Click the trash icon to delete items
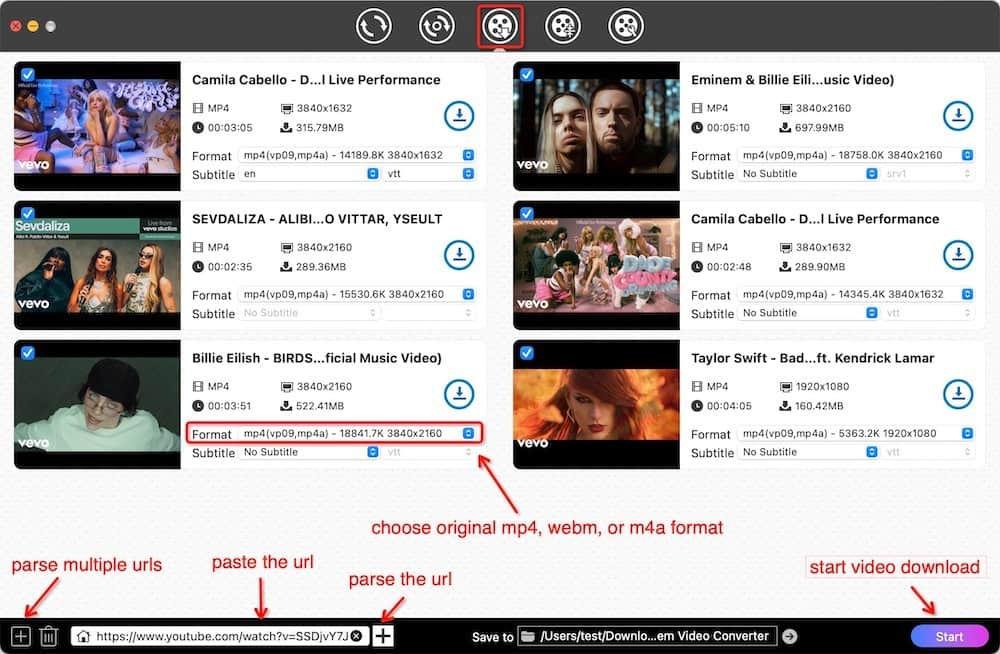The width and height of the screenshot is (1000, 654). [48, 636]
